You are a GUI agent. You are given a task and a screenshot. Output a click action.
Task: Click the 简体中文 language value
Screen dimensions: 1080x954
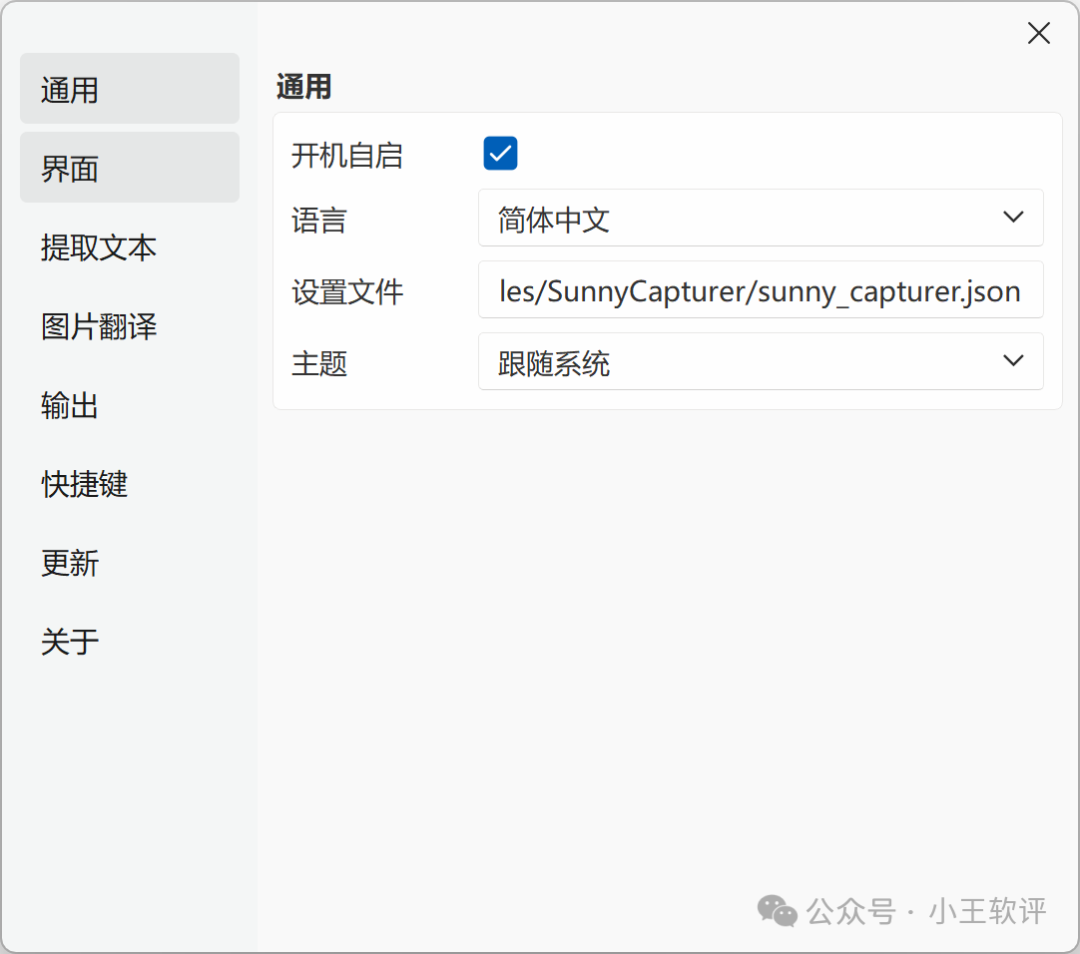(x=553, y=219)
